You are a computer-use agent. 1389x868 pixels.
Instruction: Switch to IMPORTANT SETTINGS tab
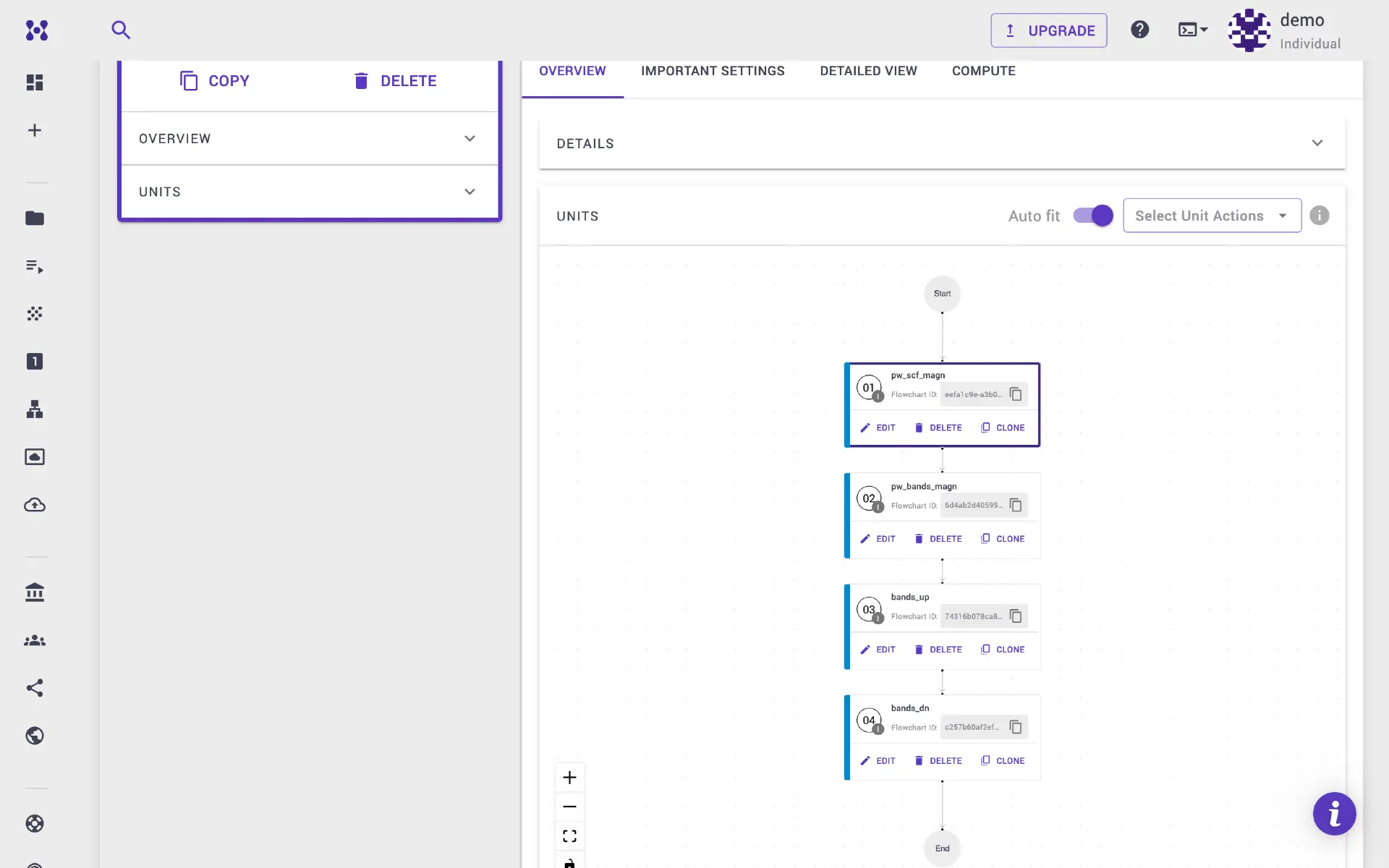pos(712,71)
